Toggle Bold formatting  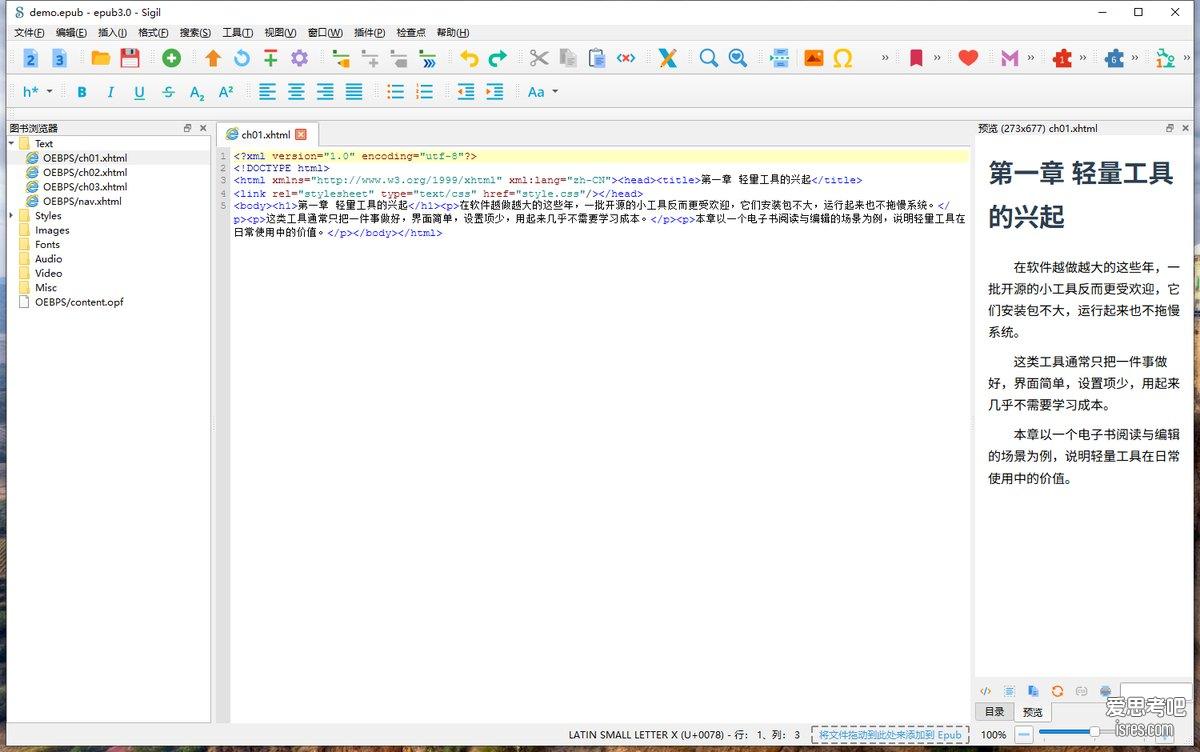[x=82, y=92]
